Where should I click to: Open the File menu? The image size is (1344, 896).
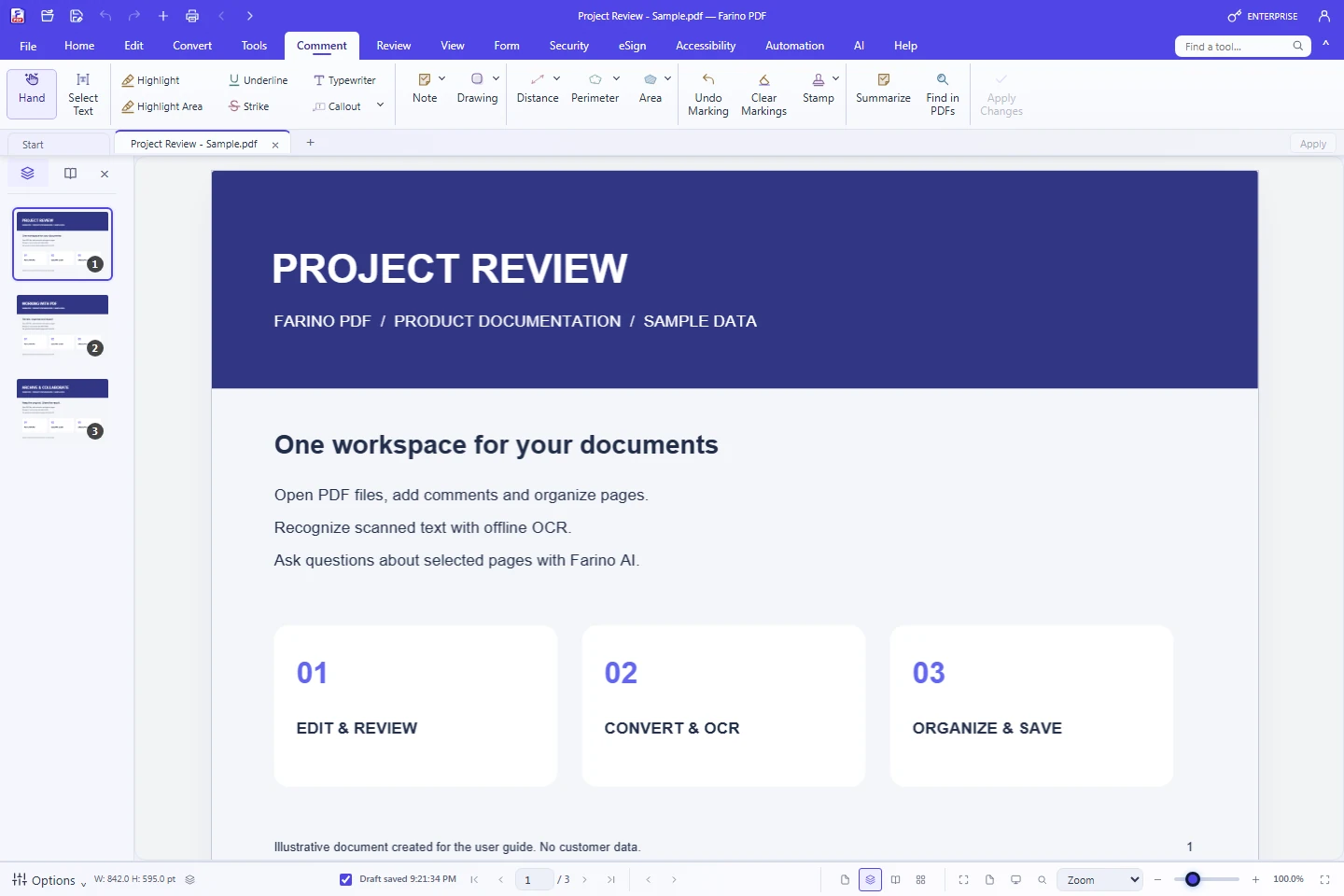tap(28, 46)
